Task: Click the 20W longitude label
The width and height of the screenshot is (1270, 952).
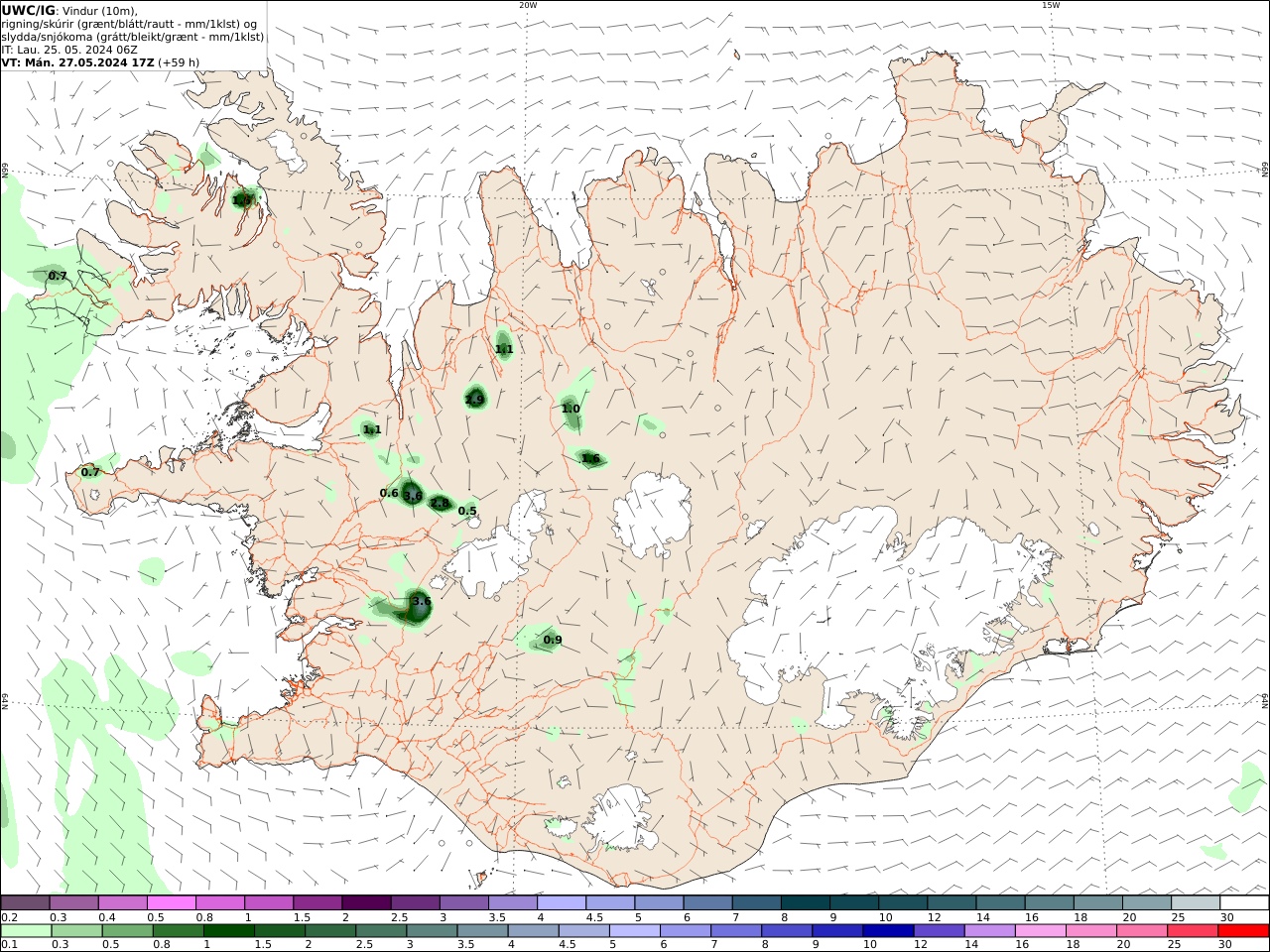Action: click(528, 5)
